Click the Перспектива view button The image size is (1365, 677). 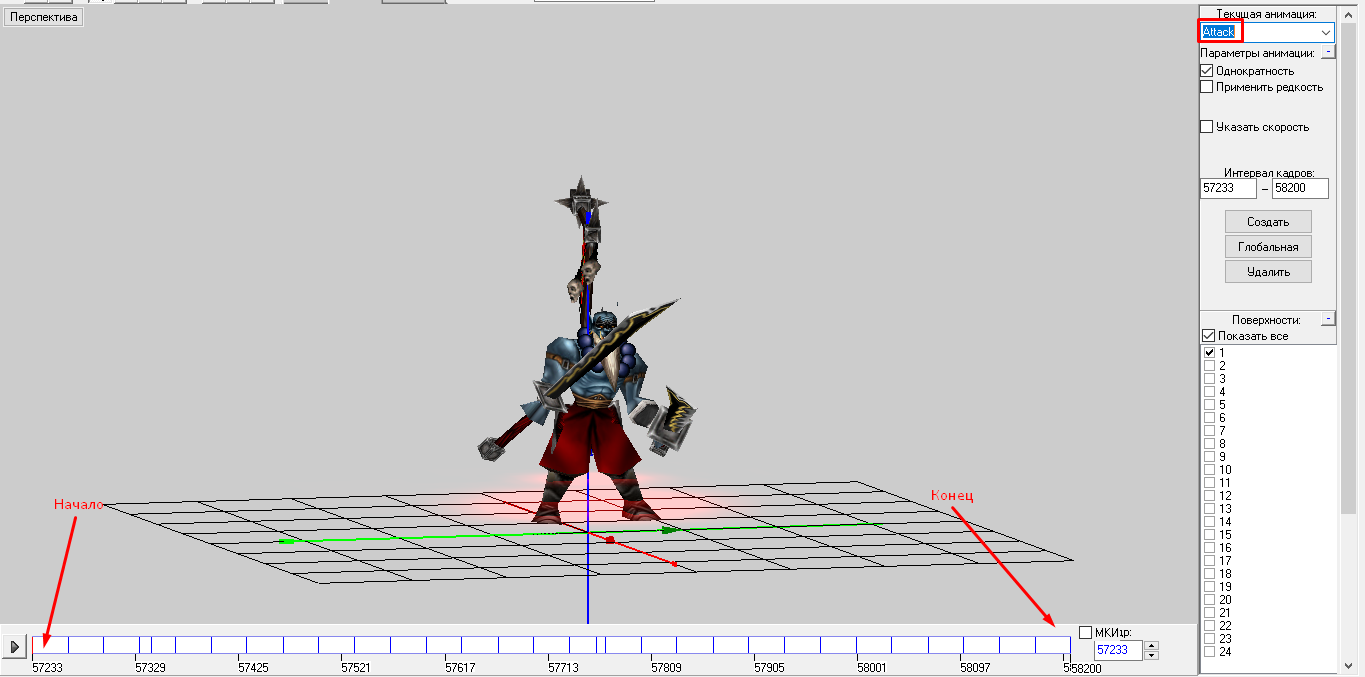click(x=43, y=17)
